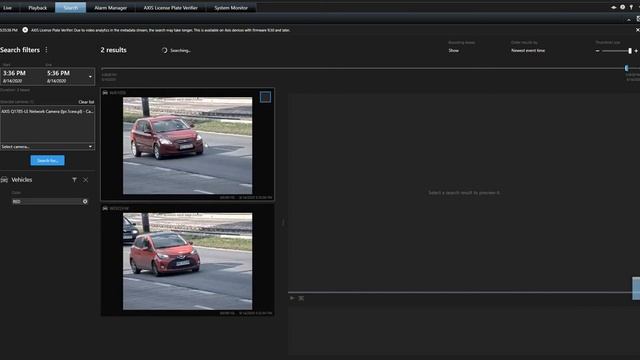Collapse the top toolbar with chevron

[x=629, y=20]
